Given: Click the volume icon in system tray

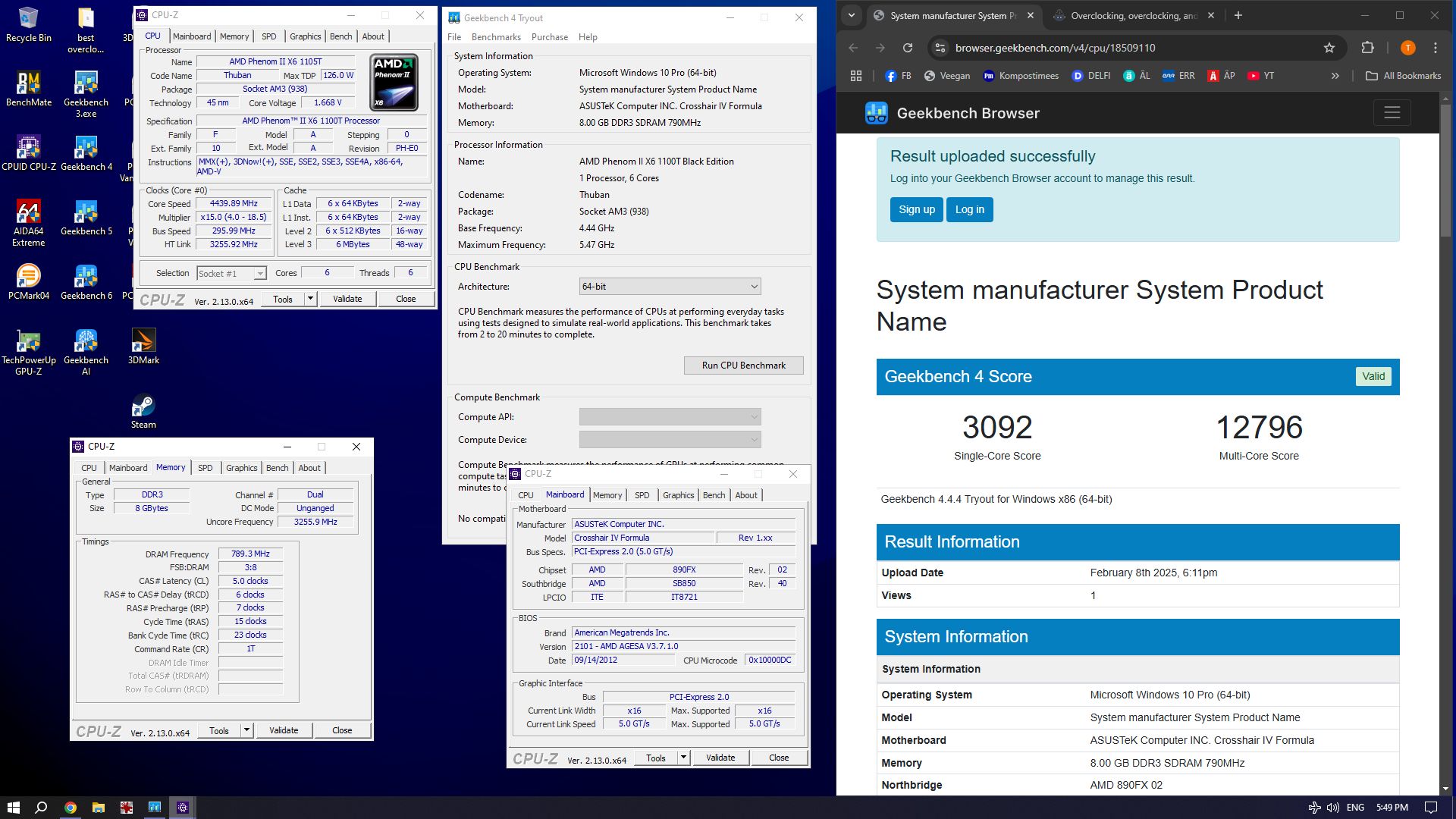Looking at the screenshot, I should tap(1332, 808).
